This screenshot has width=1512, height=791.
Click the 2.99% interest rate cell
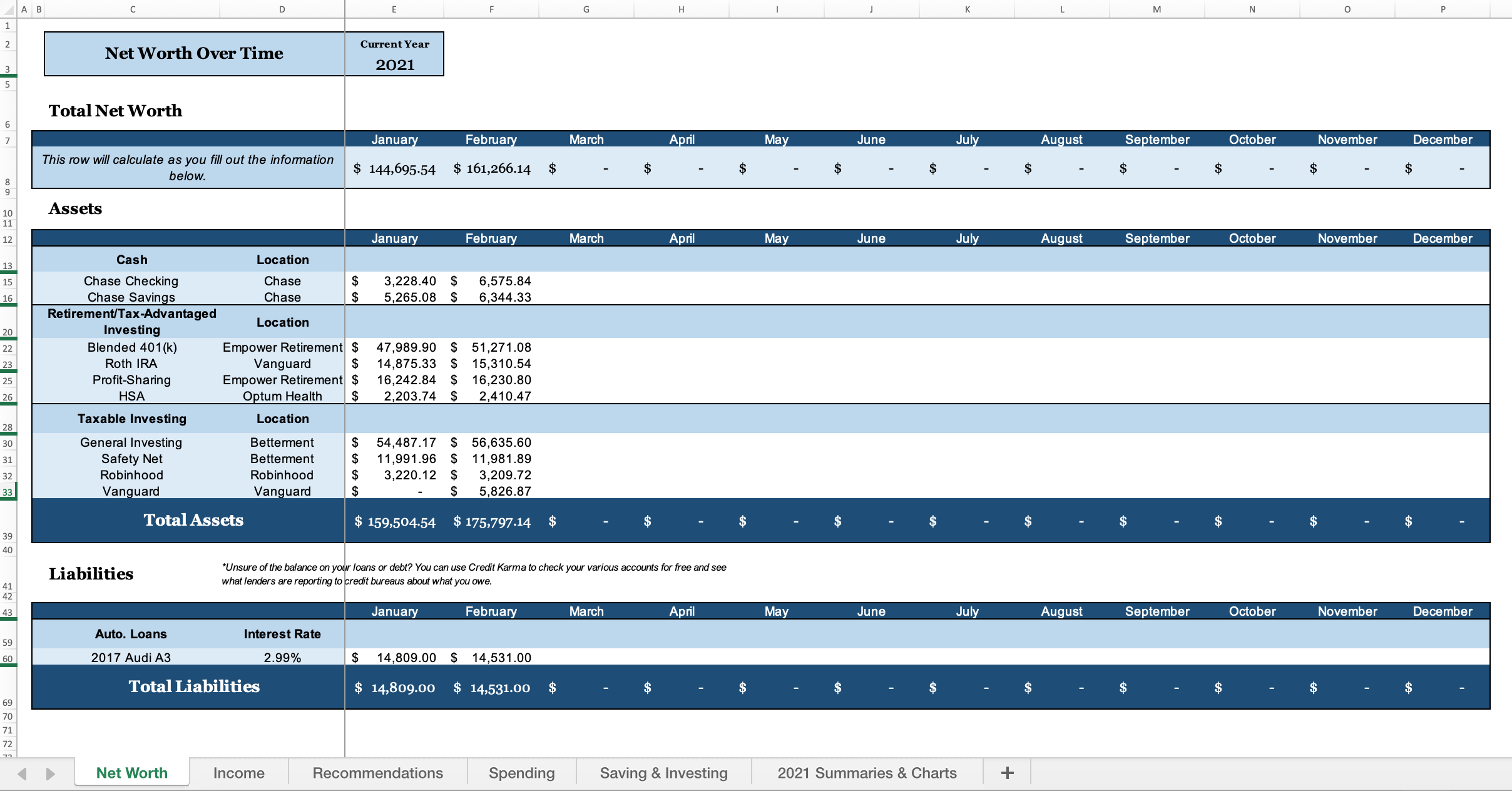coord(282,657)
